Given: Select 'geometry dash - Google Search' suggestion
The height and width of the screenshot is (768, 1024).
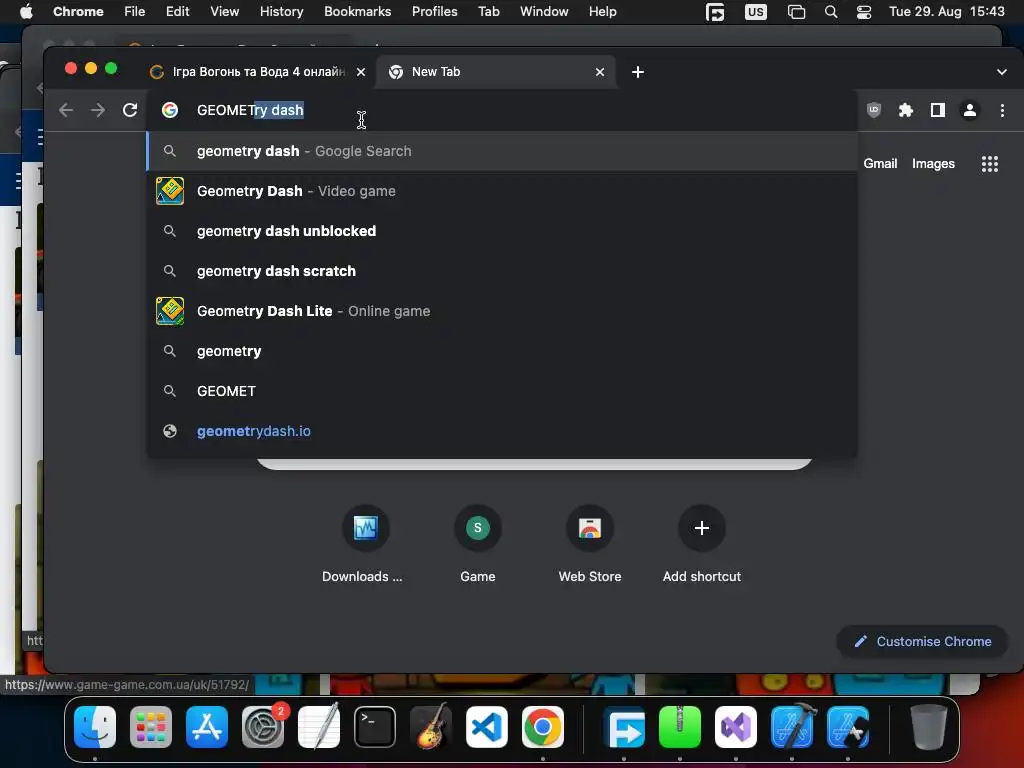Looking at the screenshot, I should coord(502,152).
